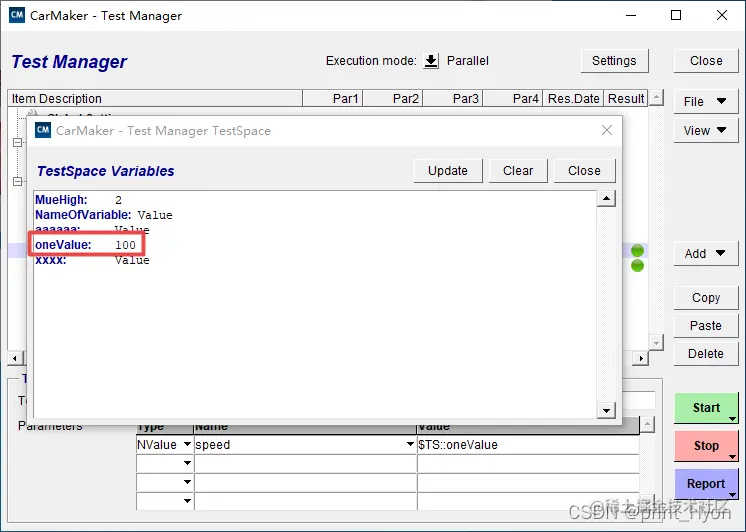The height and width of the screenshot is (532, 746).
Task: Open the Add menu dropdown
Action: [x=706, y=254]
